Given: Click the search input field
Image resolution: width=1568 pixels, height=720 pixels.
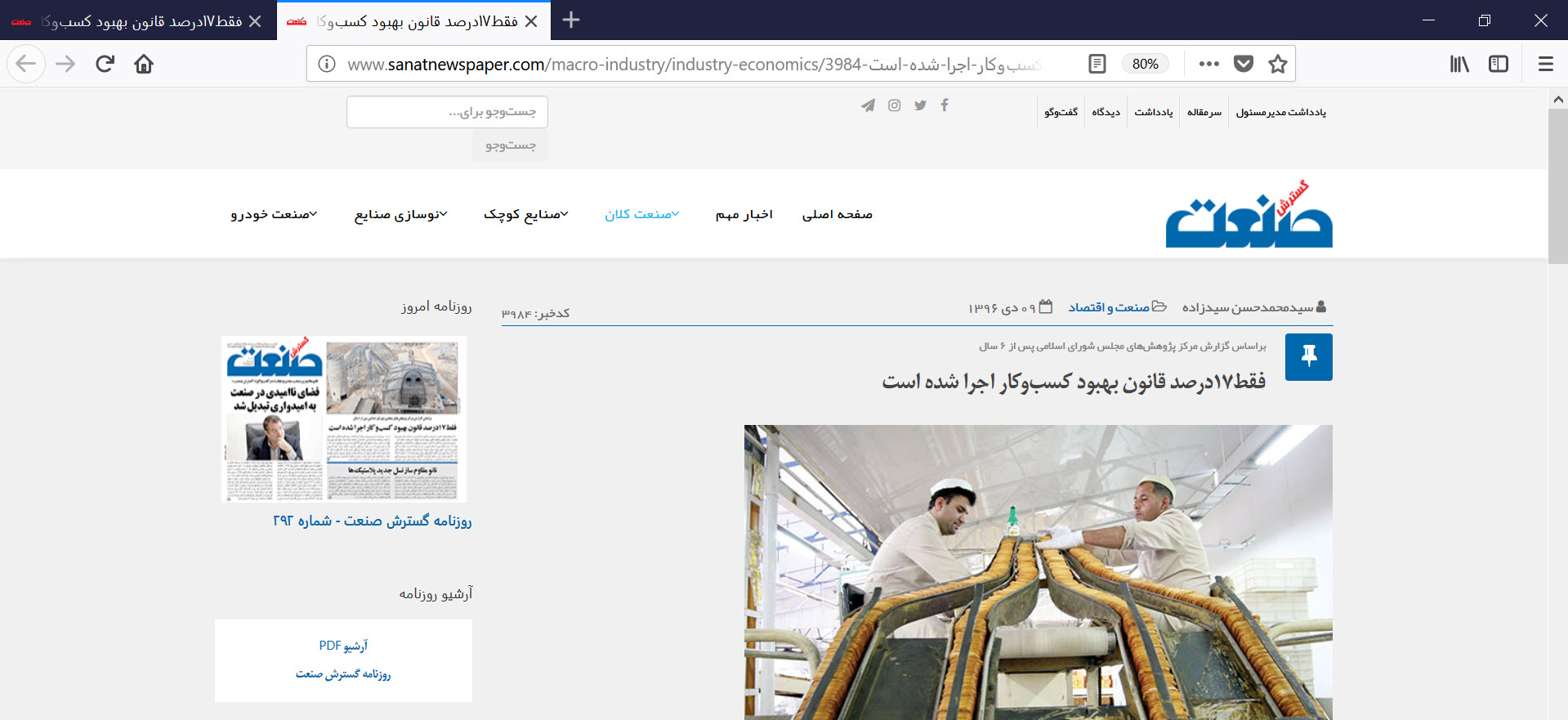Looking at the screenshot, I should [x=447, y=112].
